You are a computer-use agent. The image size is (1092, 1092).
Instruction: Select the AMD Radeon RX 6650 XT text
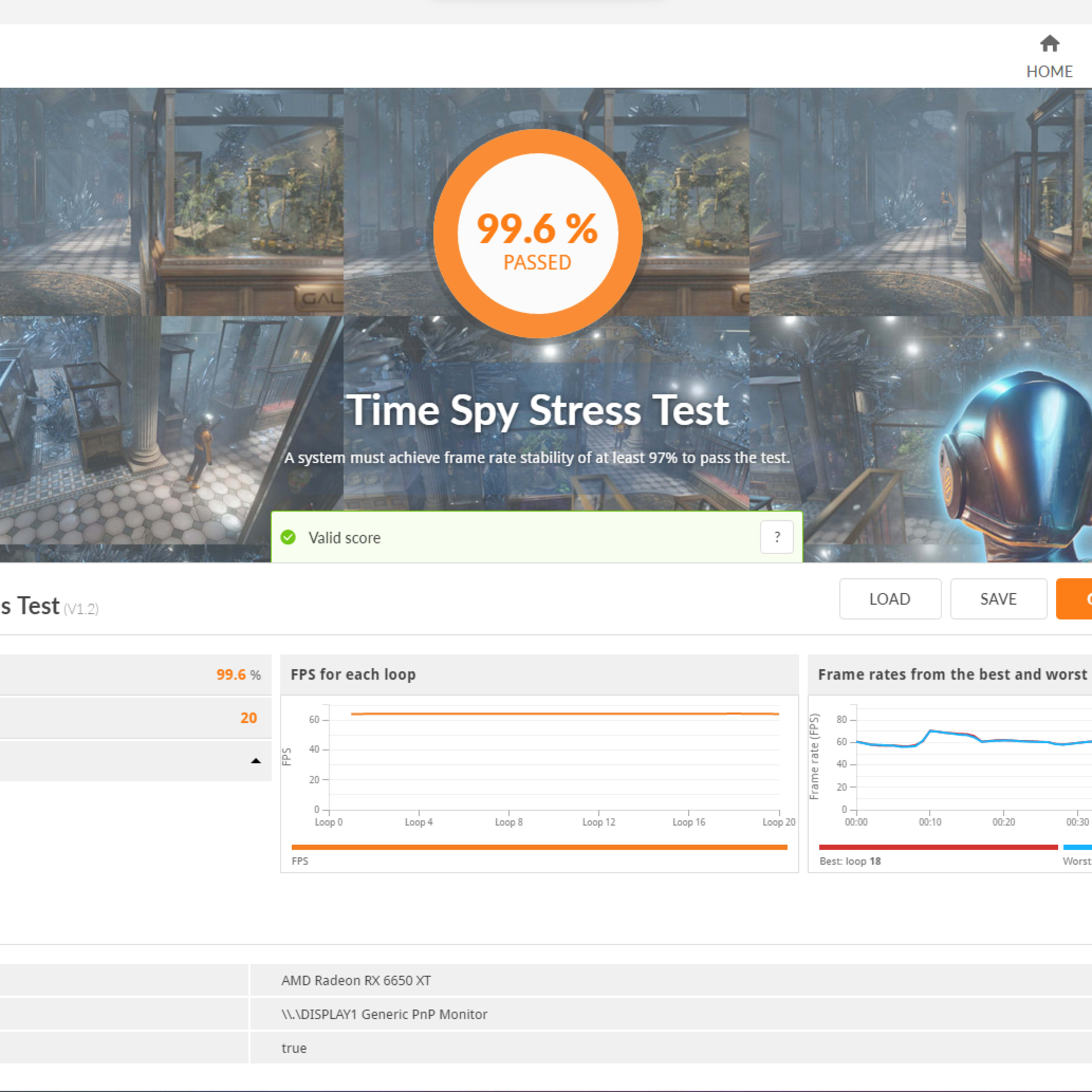tap(356, 981)
